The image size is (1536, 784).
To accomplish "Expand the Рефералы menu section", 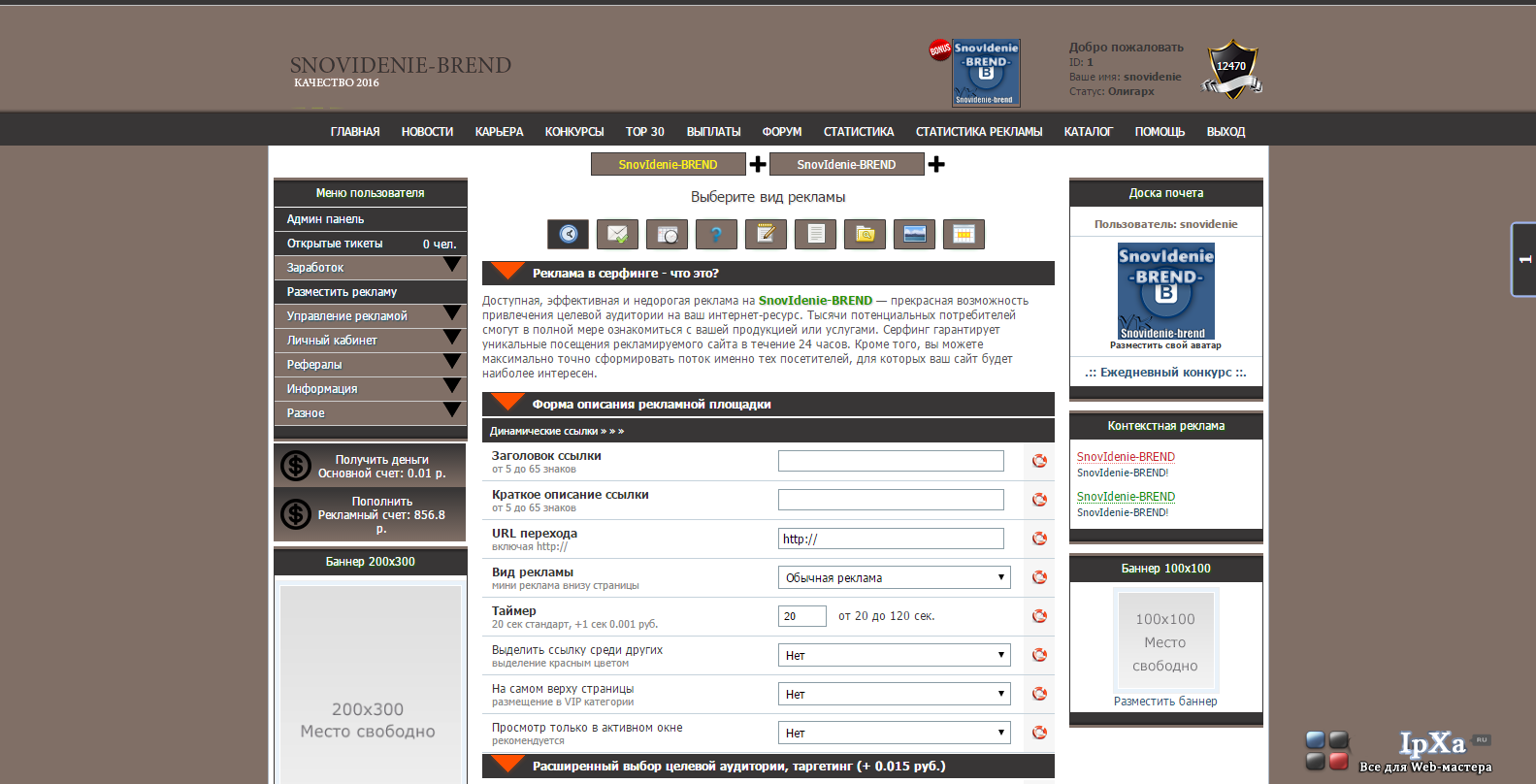I will click(371, 365).
